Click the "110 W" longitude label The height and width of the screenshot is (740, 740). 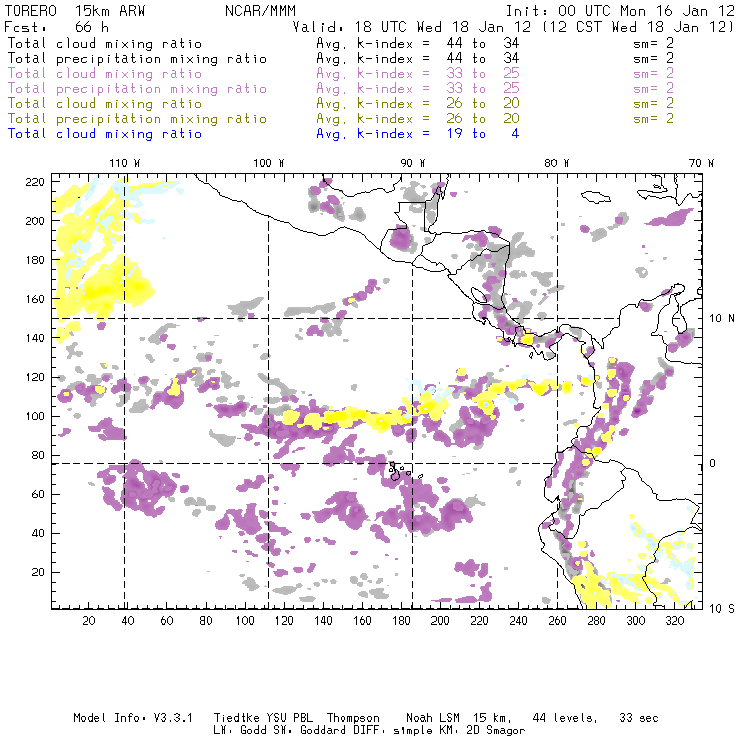125,163
